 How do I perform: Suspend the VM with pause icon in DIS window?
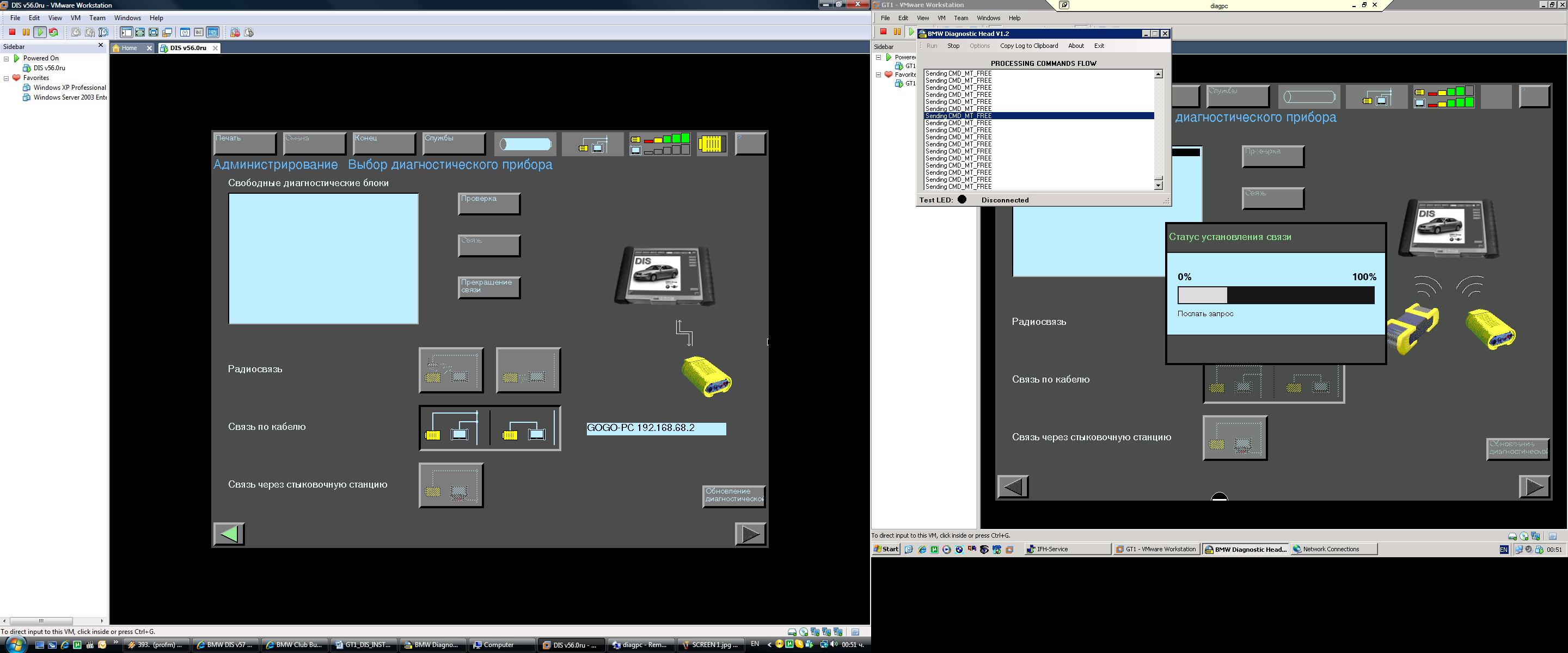[x=26, y=32]
